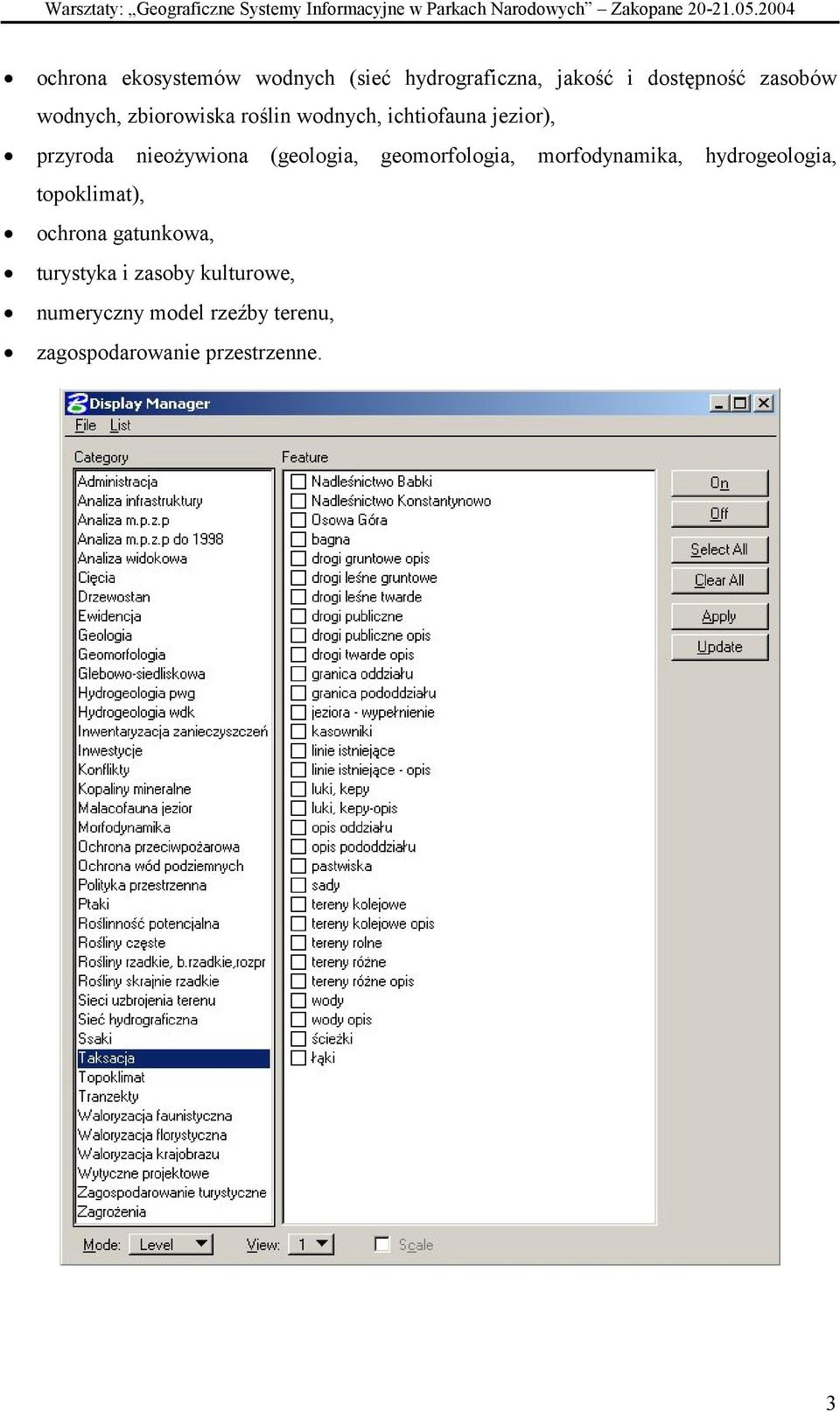The height and width of the screenshot is (1412, 840).
Task: Open the List menu
Action: coord(120,425)
